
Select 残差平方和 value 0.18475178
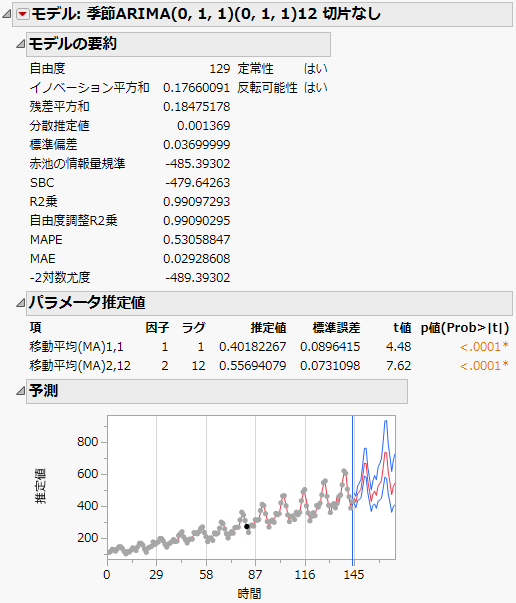click(x=196, y=107)
